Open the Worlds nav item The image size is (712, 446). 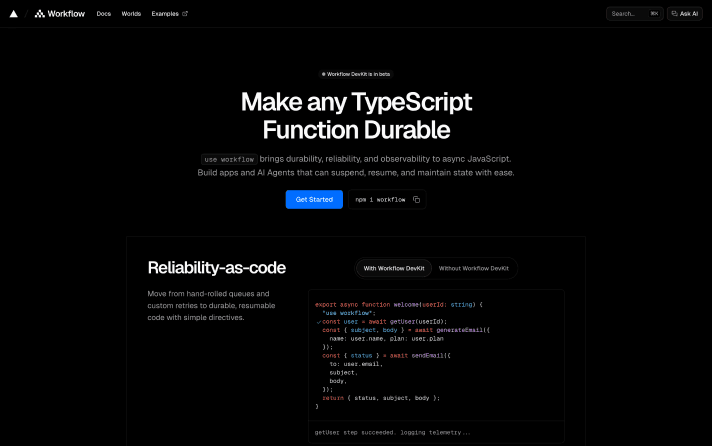[x=131, y=14]
